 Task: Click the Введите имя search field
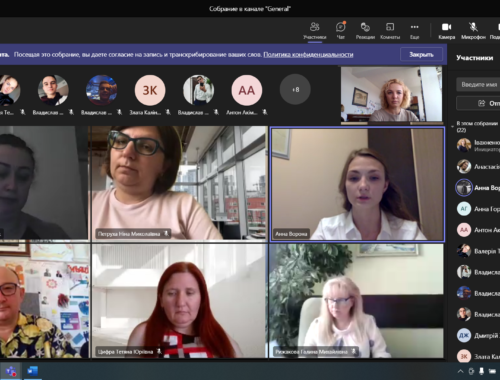point(478,85)
